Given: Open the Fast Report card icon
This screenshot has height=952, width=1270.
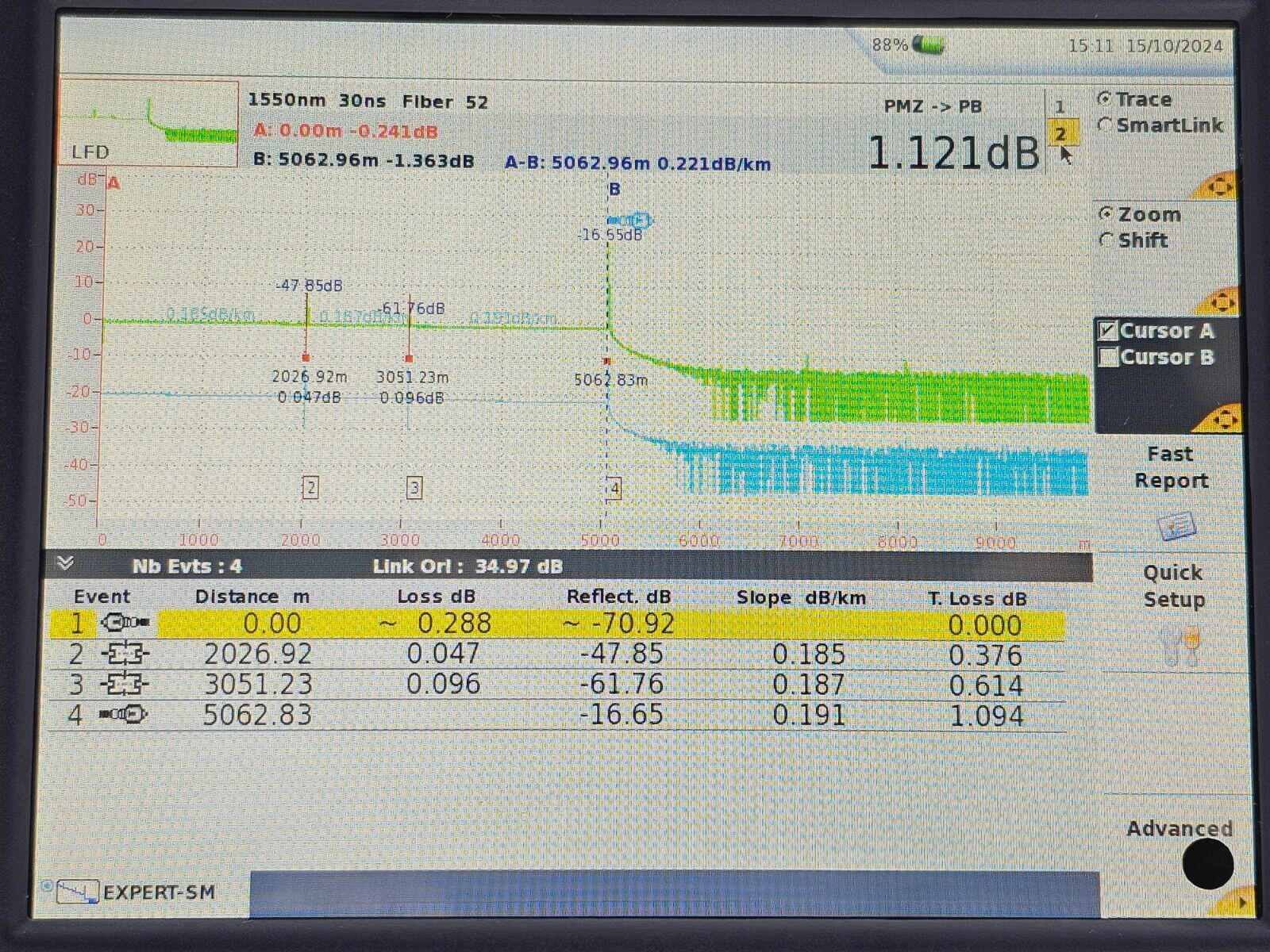Looking at the screenshot, I should [1176, 525].
